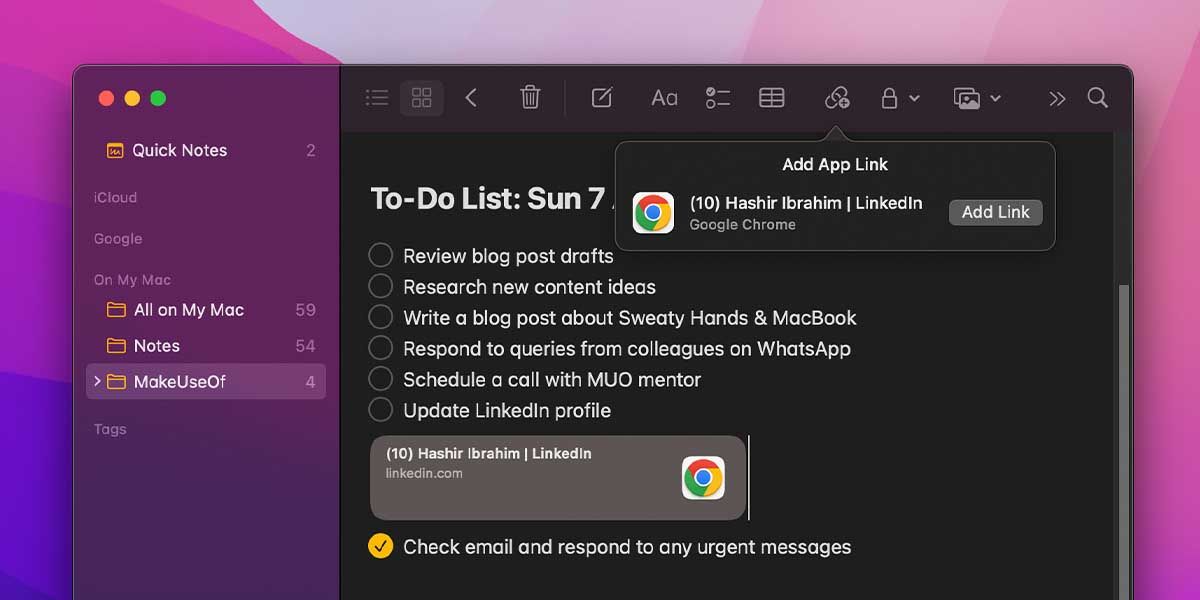Expand the MakeUseOf folder chevron
The height and width of the screenshot is (600, 1200).
click(97, 381)
